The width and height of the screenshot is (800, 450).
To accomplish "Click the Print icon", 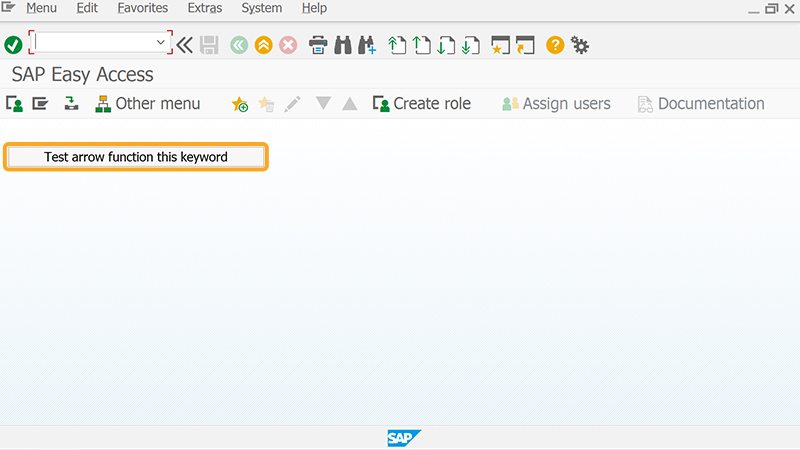I will (x=318, y=45).
